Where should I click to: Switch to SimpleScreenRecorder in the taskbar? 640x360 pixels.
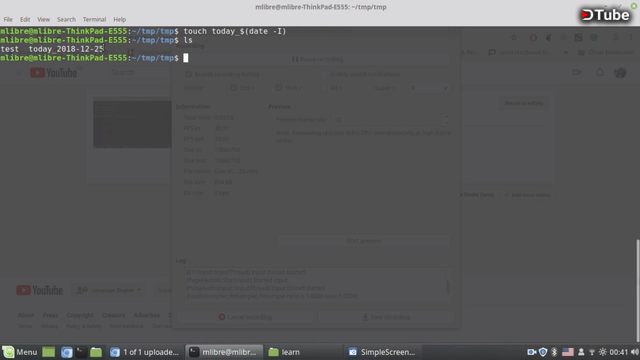pyautogui.click(x=382, y=352)
